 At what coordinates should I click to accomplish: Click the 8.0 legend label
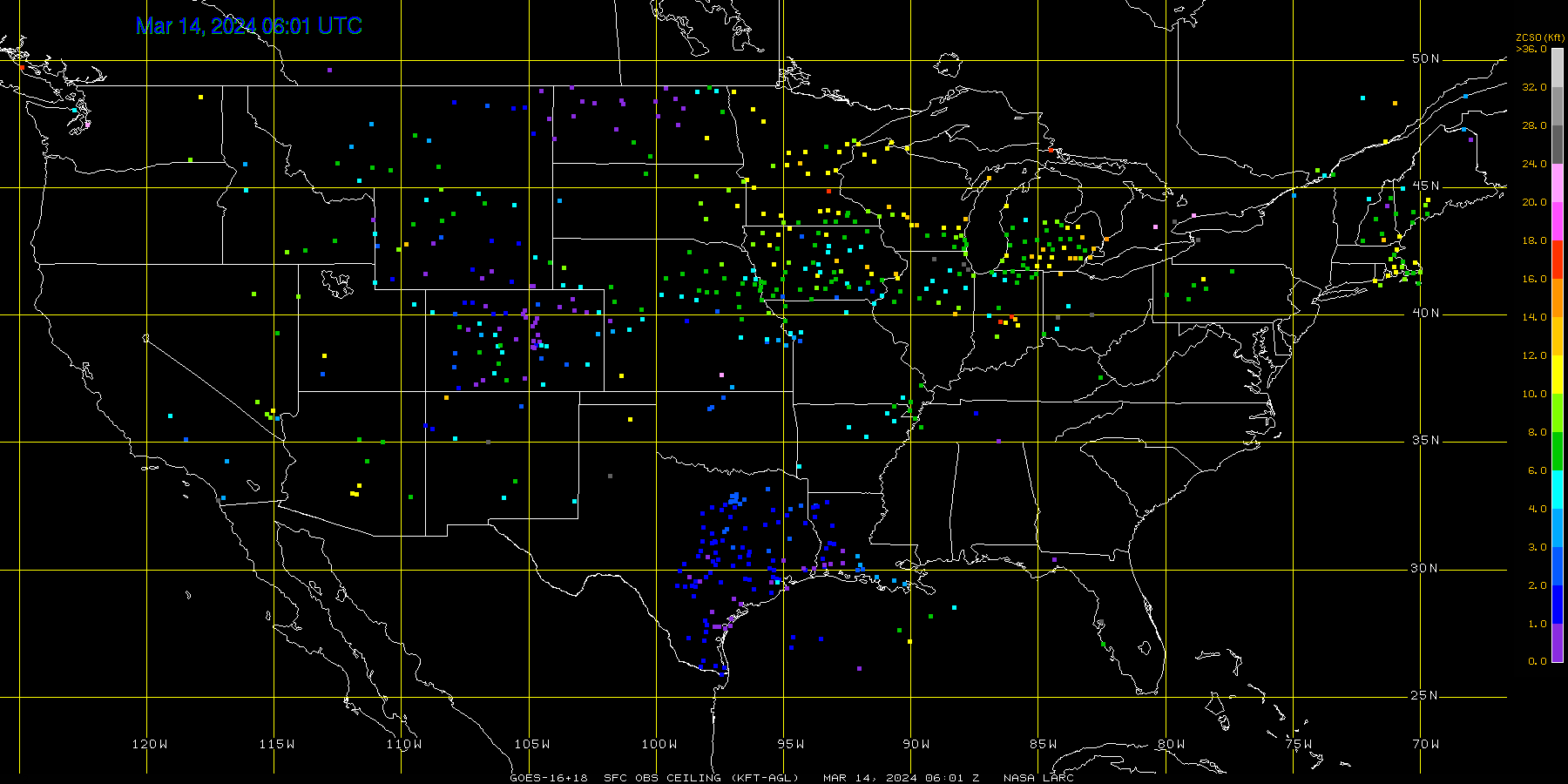1537,432
